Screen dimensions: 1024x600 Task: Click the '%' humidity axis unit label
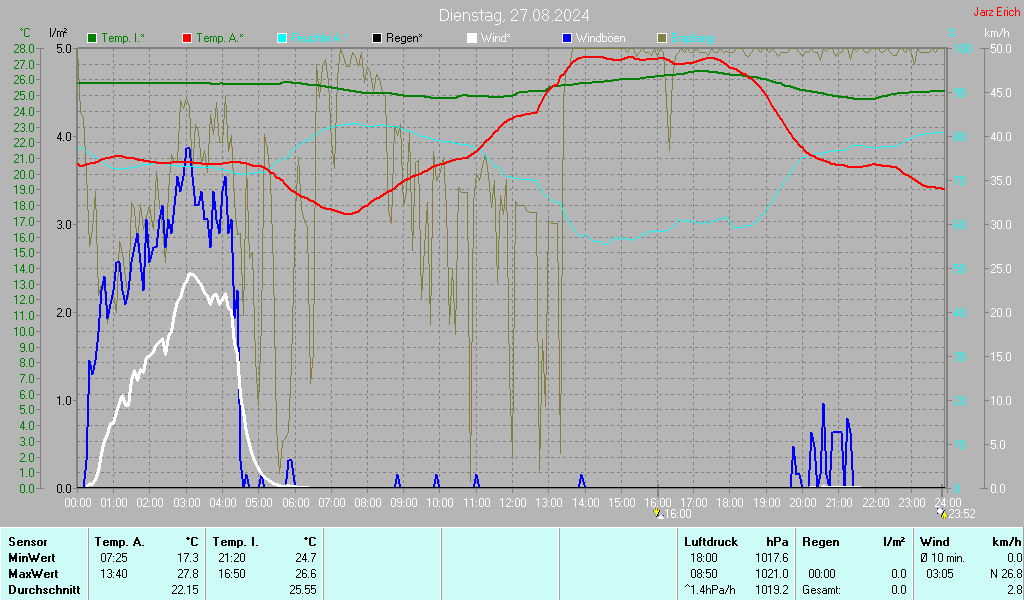[952, 33]
